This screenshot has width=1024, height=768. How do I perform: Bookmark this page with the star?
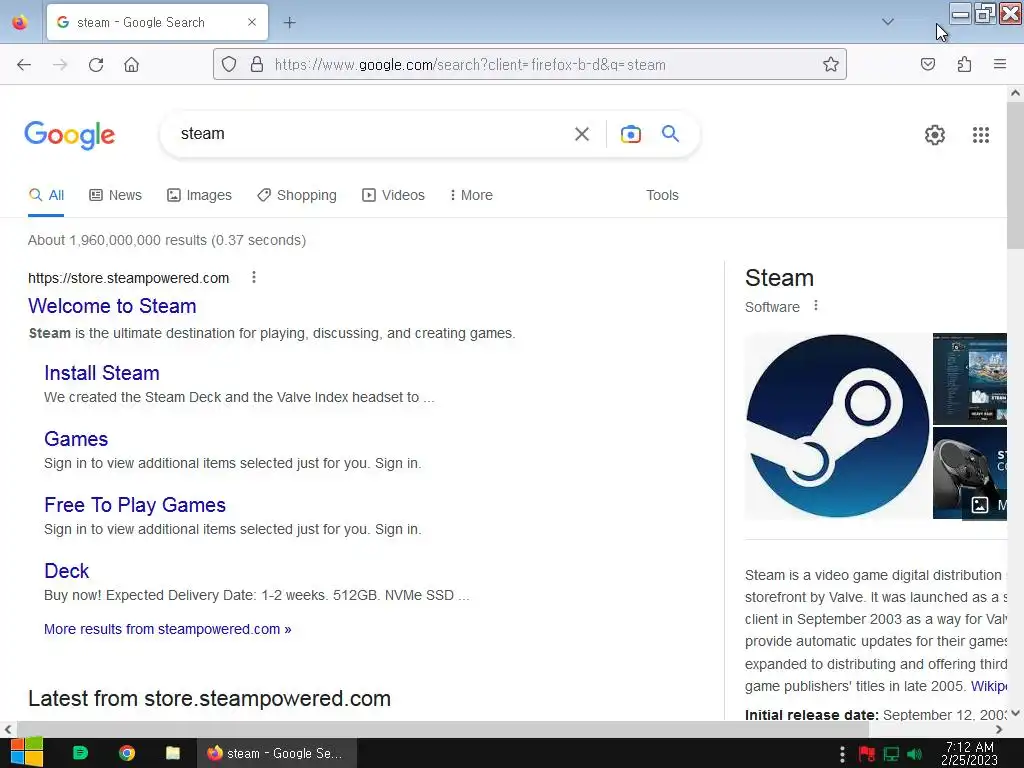(x=831, y=65)
